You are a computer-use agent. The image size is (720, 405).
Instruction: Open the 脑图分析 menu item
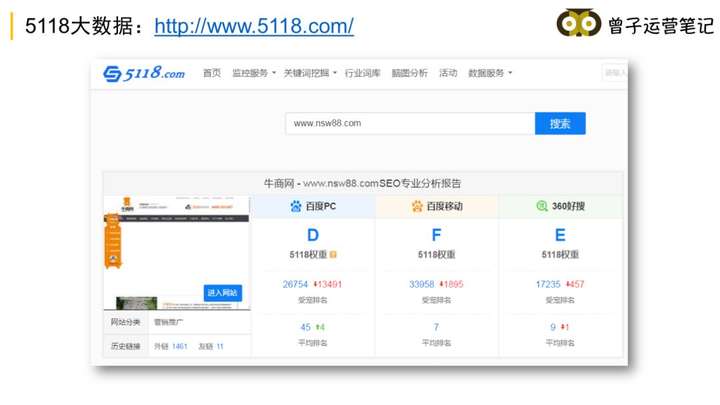[409, 73]
